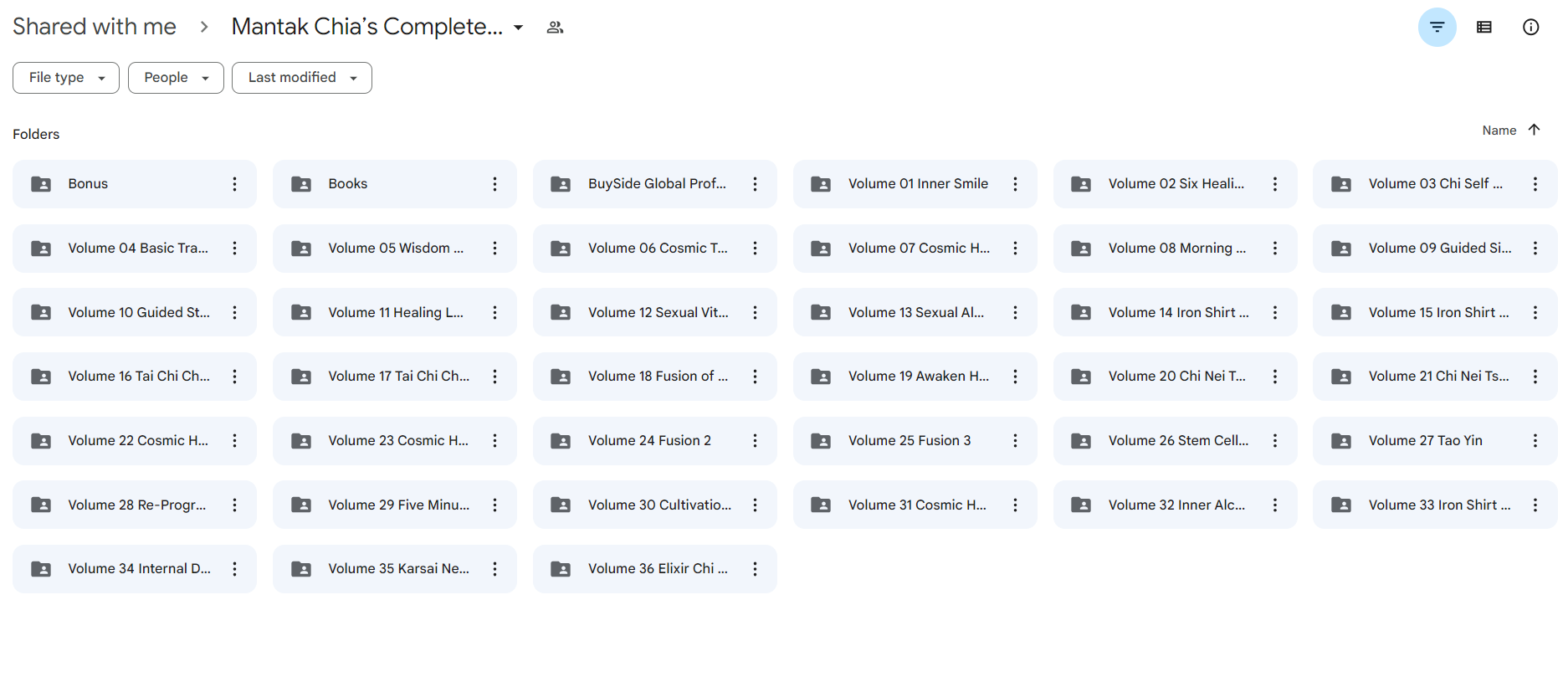Select the Volume 07 Cosmic H folder

tap(915, 249)
